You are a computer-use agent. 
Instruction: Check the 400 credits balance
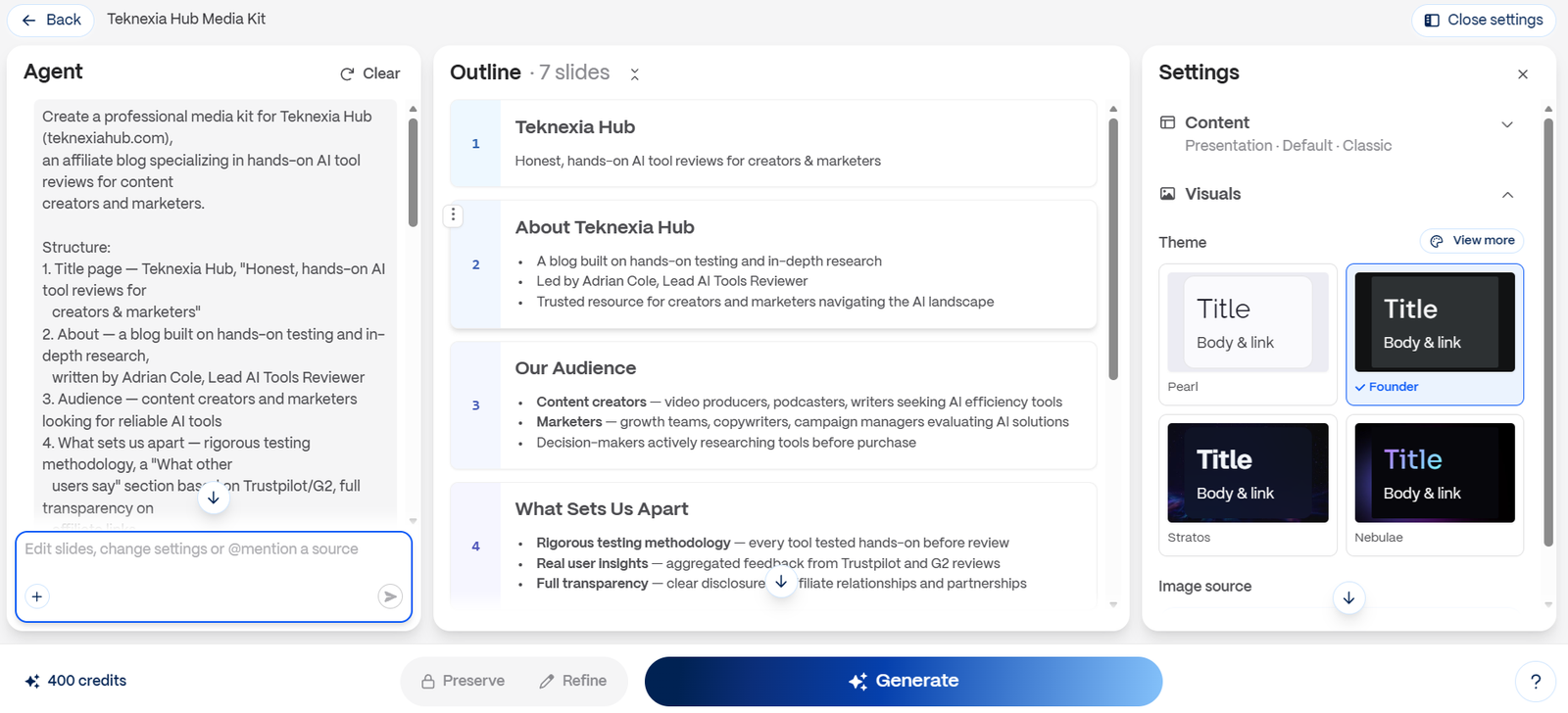75,681
